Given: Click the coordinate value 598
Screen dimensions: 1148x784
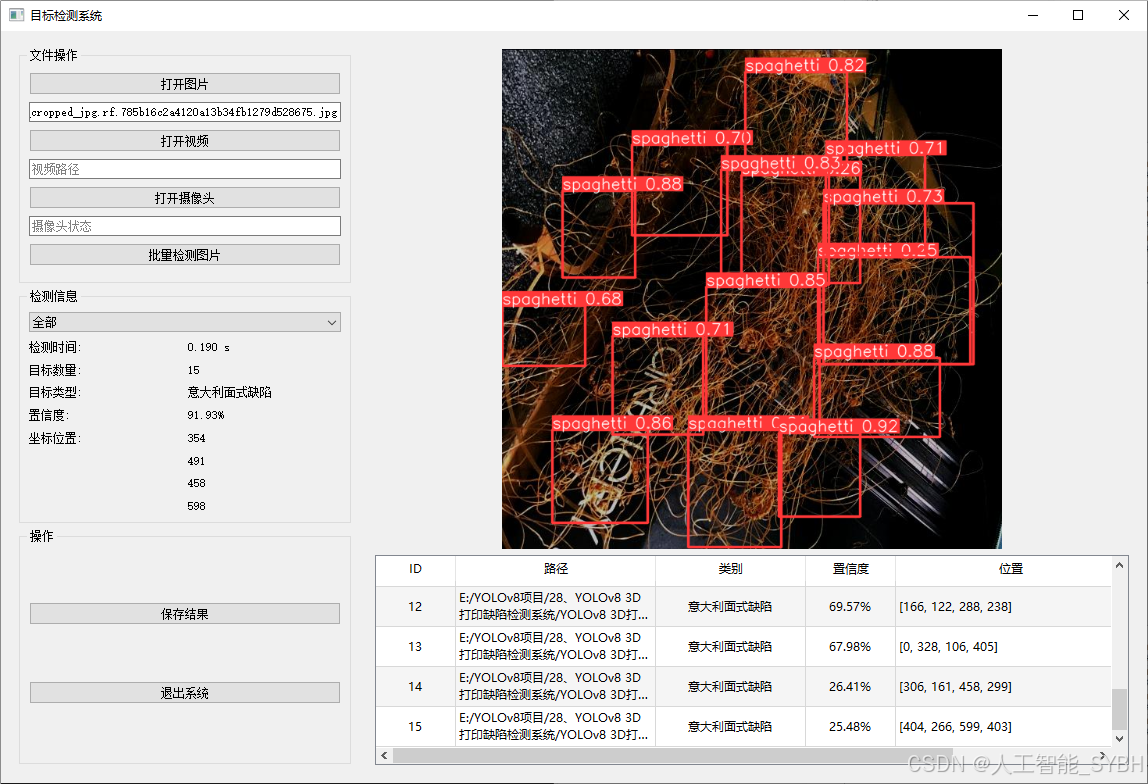Looking at the screenshot, I should 196,506.
